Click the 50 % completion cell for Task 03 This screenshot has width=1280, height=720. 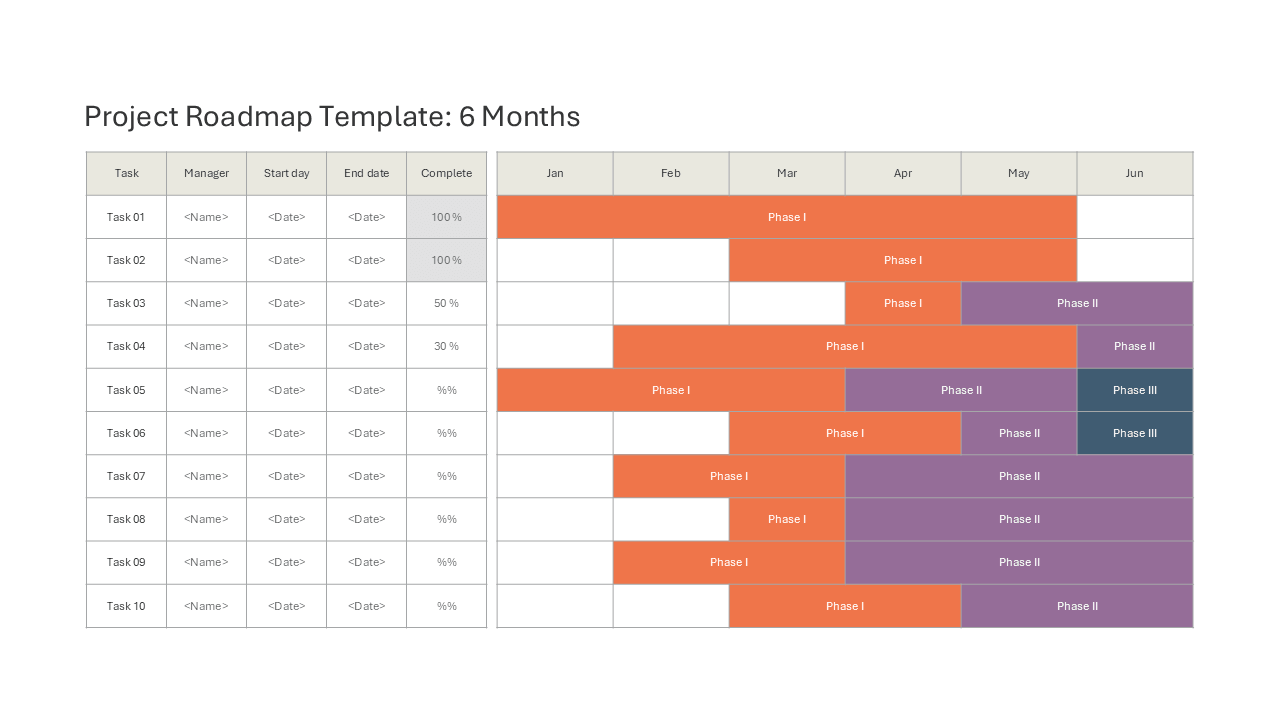click(x=447, y=303)
